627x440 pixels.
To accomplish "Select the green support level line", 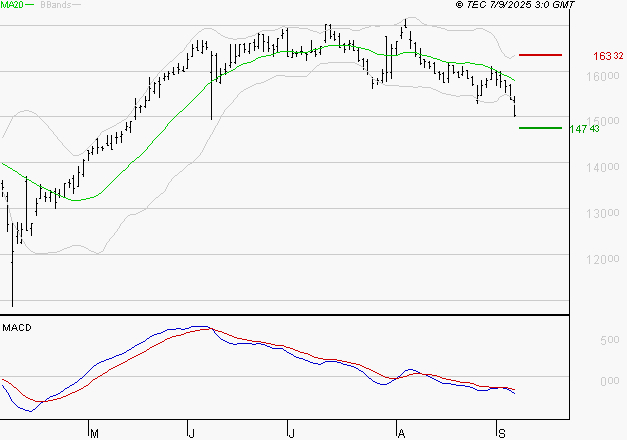I will [540, 128].
